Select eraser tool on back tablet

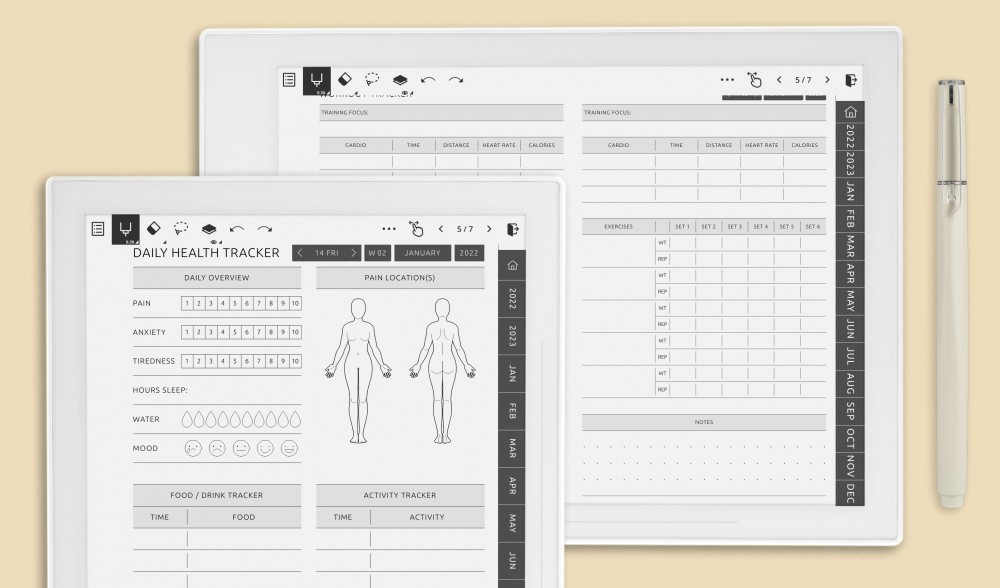pyautogui.click(x=344, y=79)
